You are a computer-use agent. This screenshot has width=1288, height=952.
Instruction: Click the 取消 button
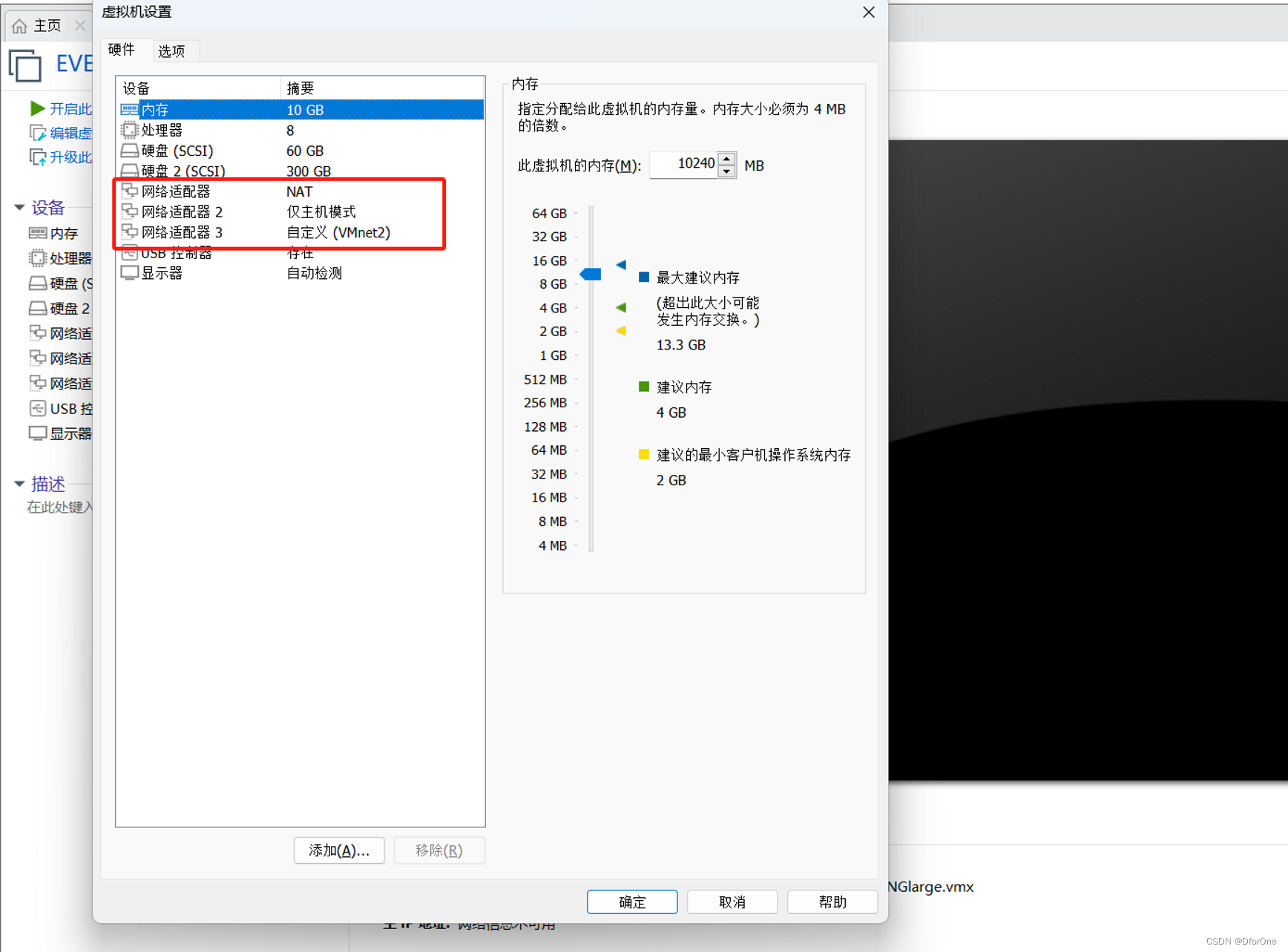732,902
